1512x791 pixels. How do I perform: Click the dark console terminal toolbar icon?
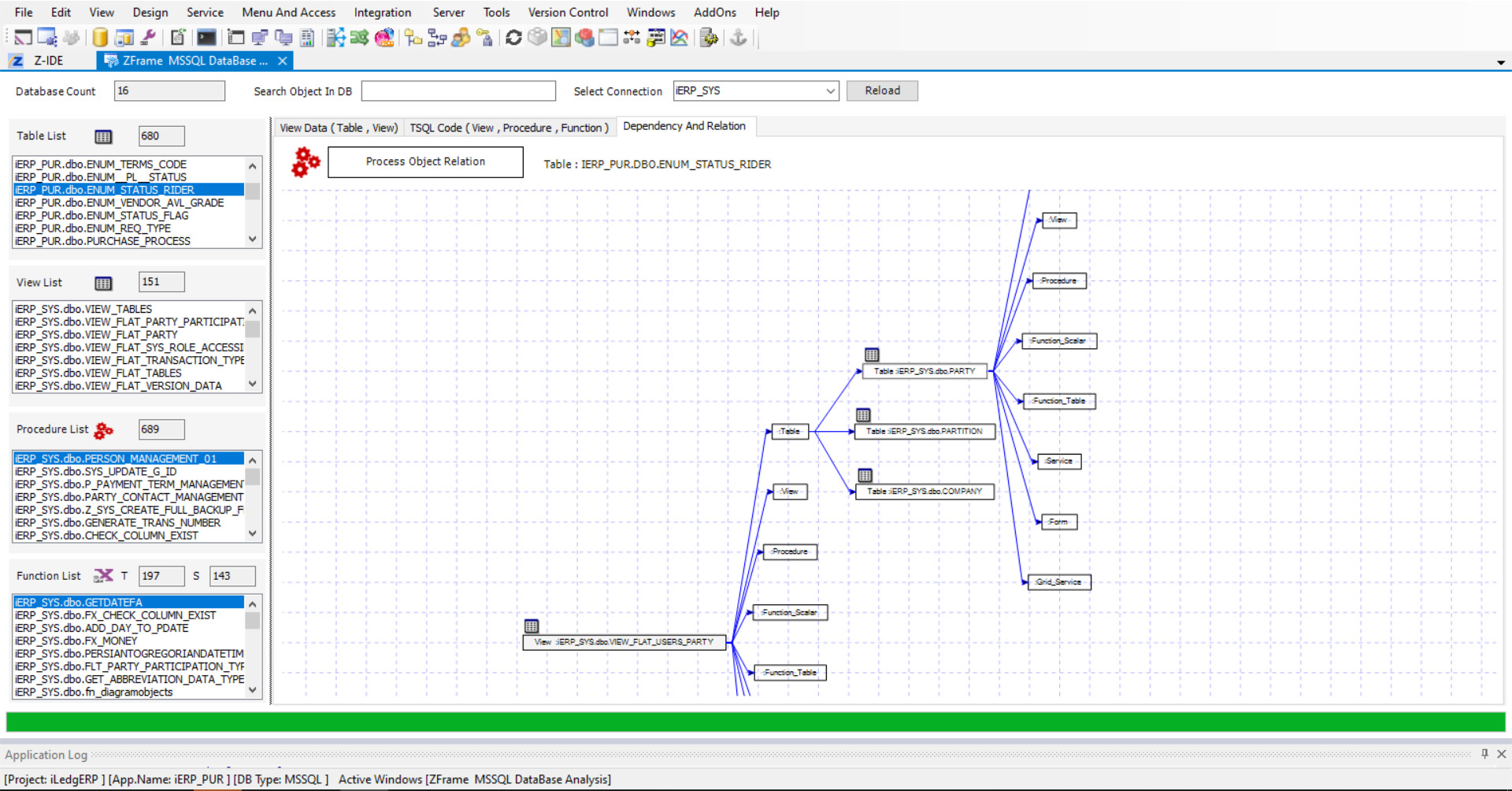click(206, 37)
